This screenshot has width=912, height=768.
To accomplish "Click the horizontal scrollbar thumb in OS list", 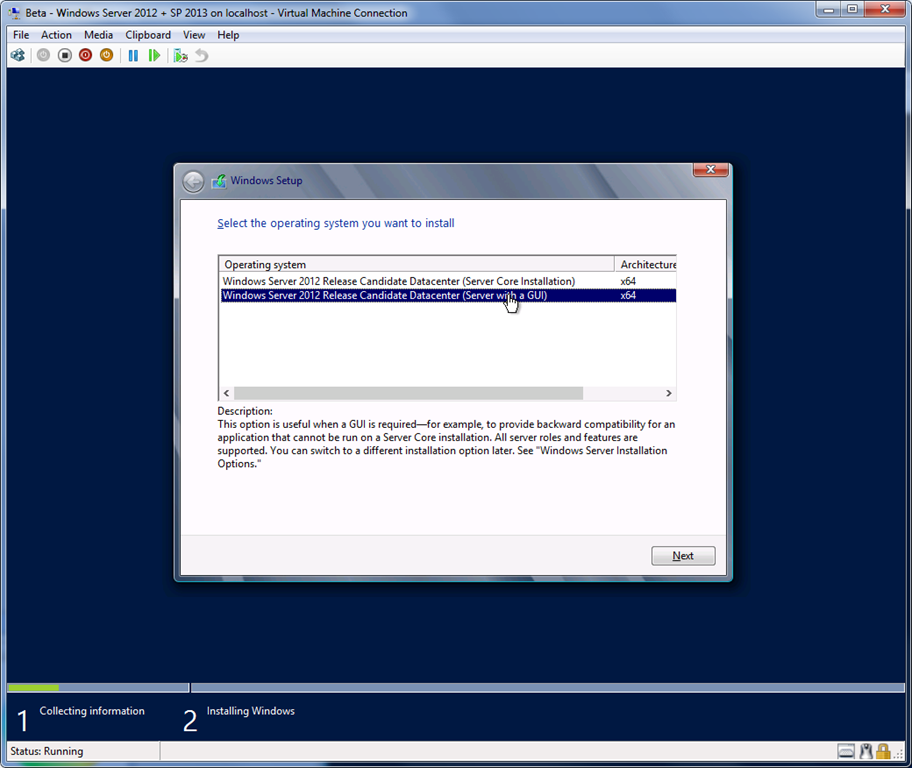I will 408,393.
